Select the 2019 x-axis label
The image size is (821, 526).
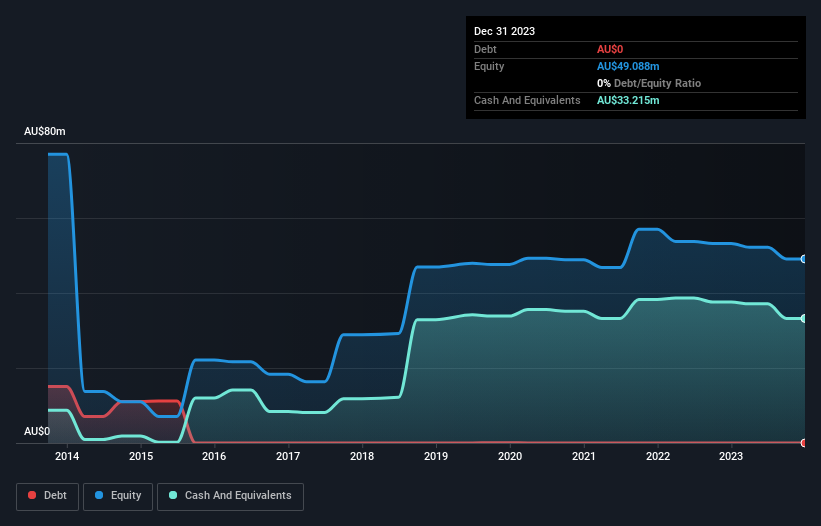click(436, 456)
